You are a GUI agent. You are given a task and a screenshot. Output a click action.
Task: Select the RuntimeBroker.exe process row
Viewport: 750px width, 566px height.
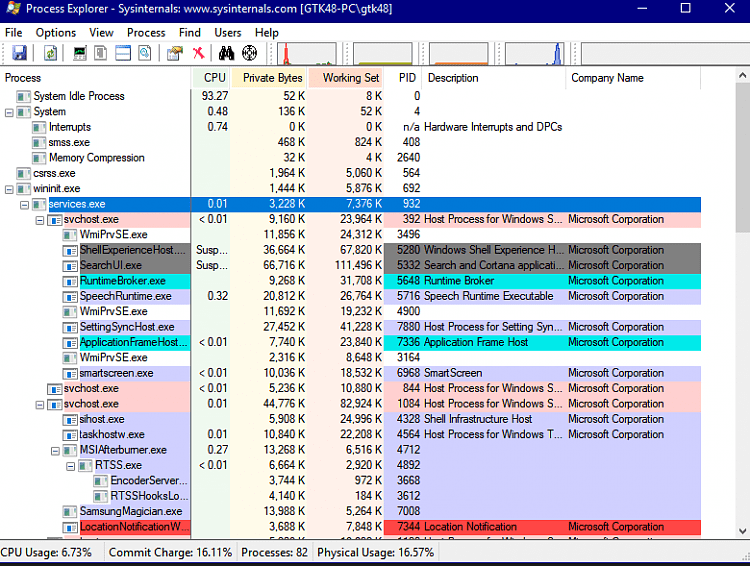tap(351, 281)
